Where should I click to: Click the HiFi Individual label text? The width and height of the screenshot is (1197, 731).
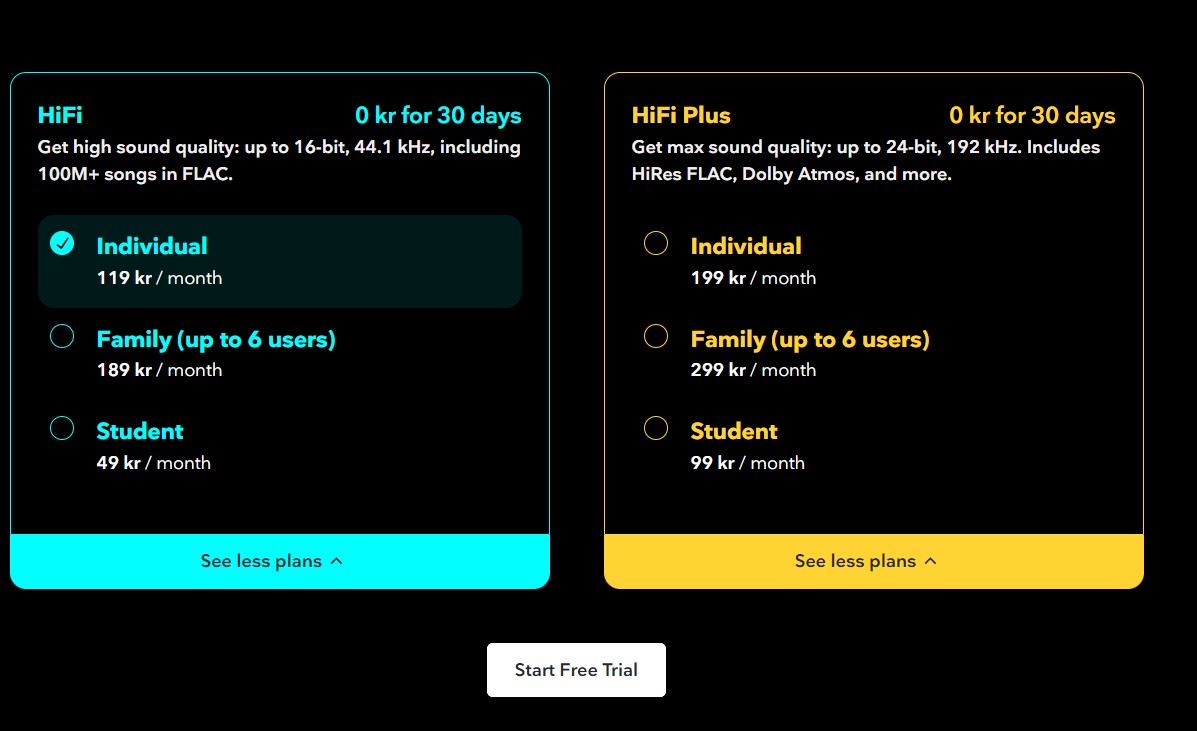click(152, 246)
